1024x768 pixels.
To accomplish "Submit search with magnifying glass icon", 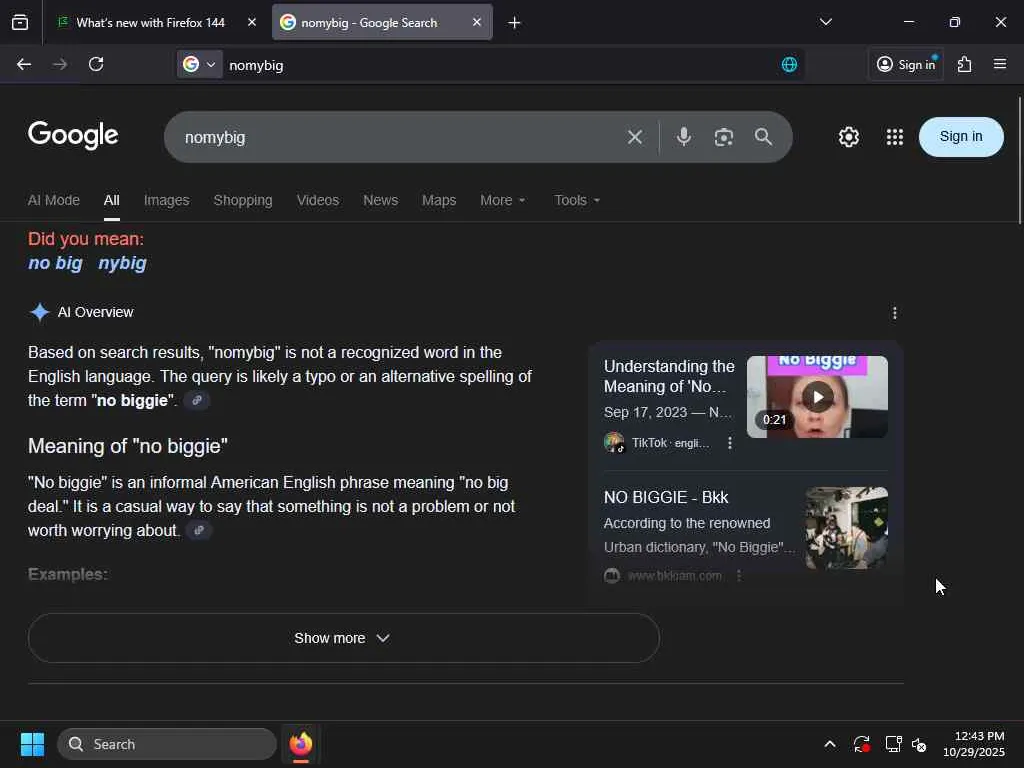I will 763,136.
